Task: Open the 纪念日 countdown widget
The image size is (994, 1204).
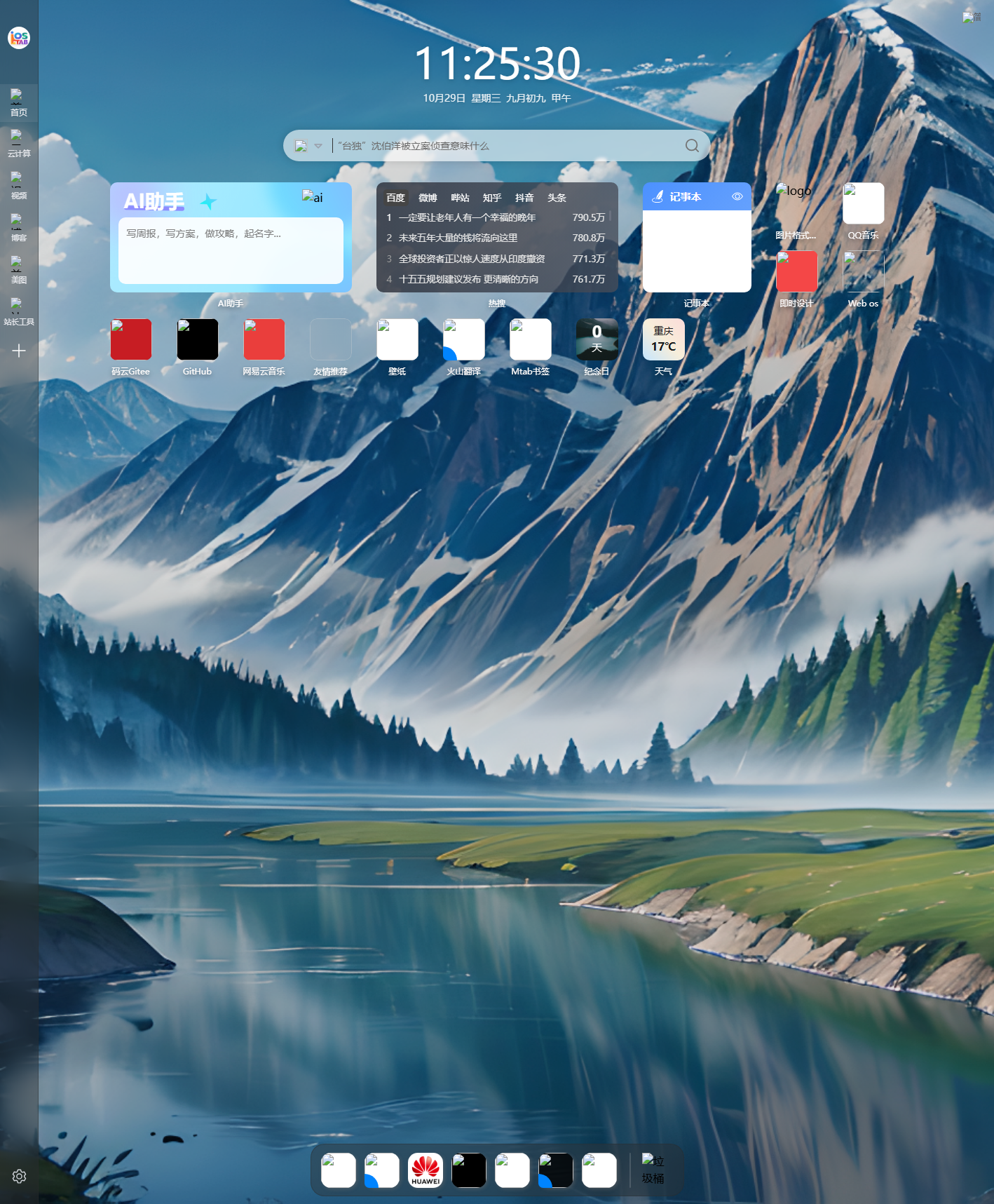Action: pos(597,339)
